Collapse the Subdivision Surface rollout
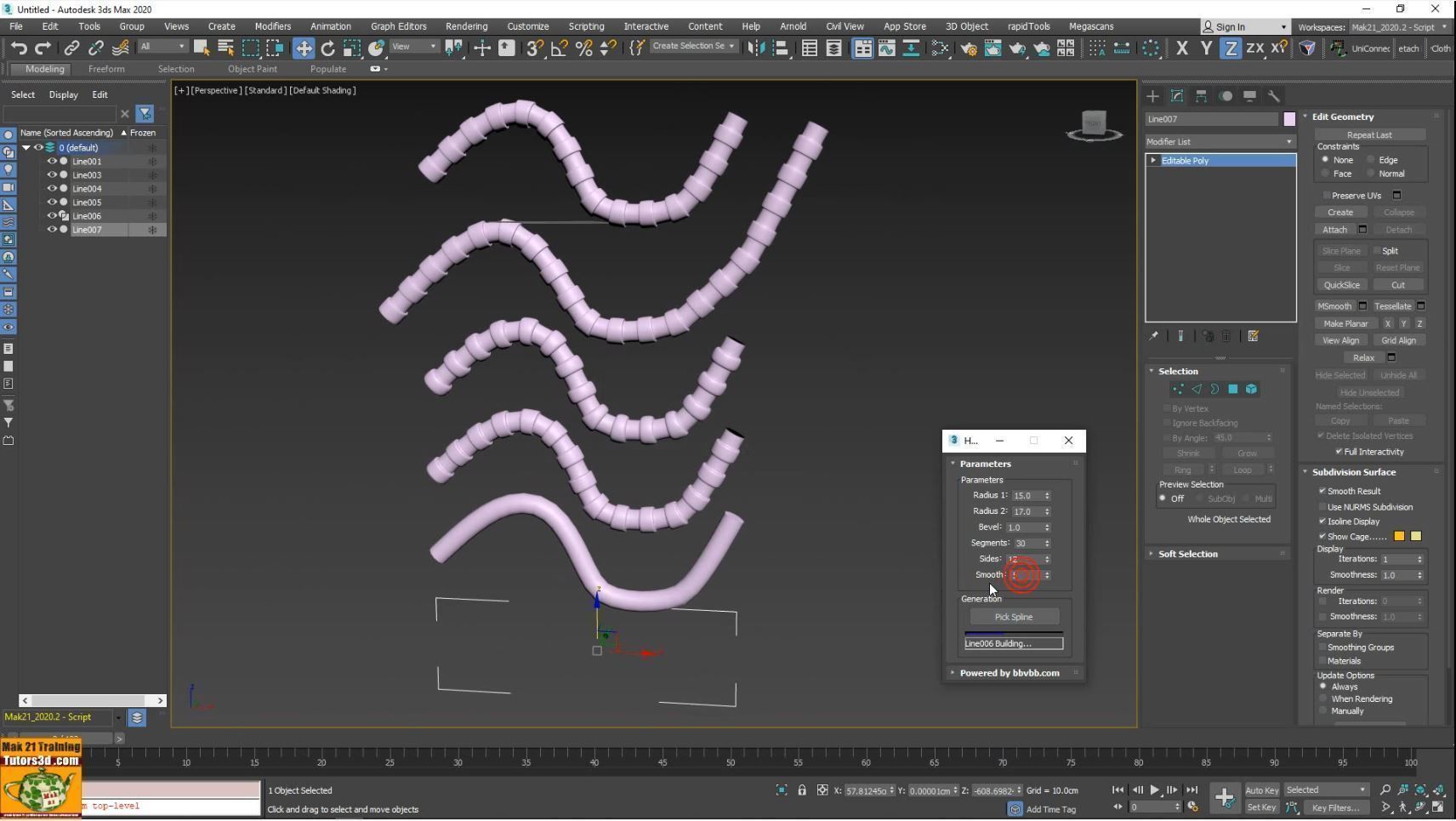 pos(1353,472)
